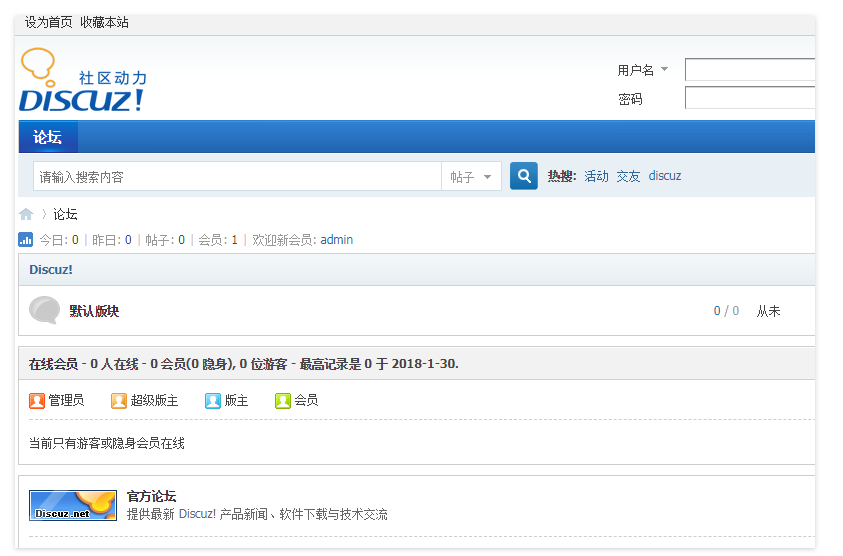843x556 pixels.
Task: Click the home icon in breadcrumb
Action: 26,214
